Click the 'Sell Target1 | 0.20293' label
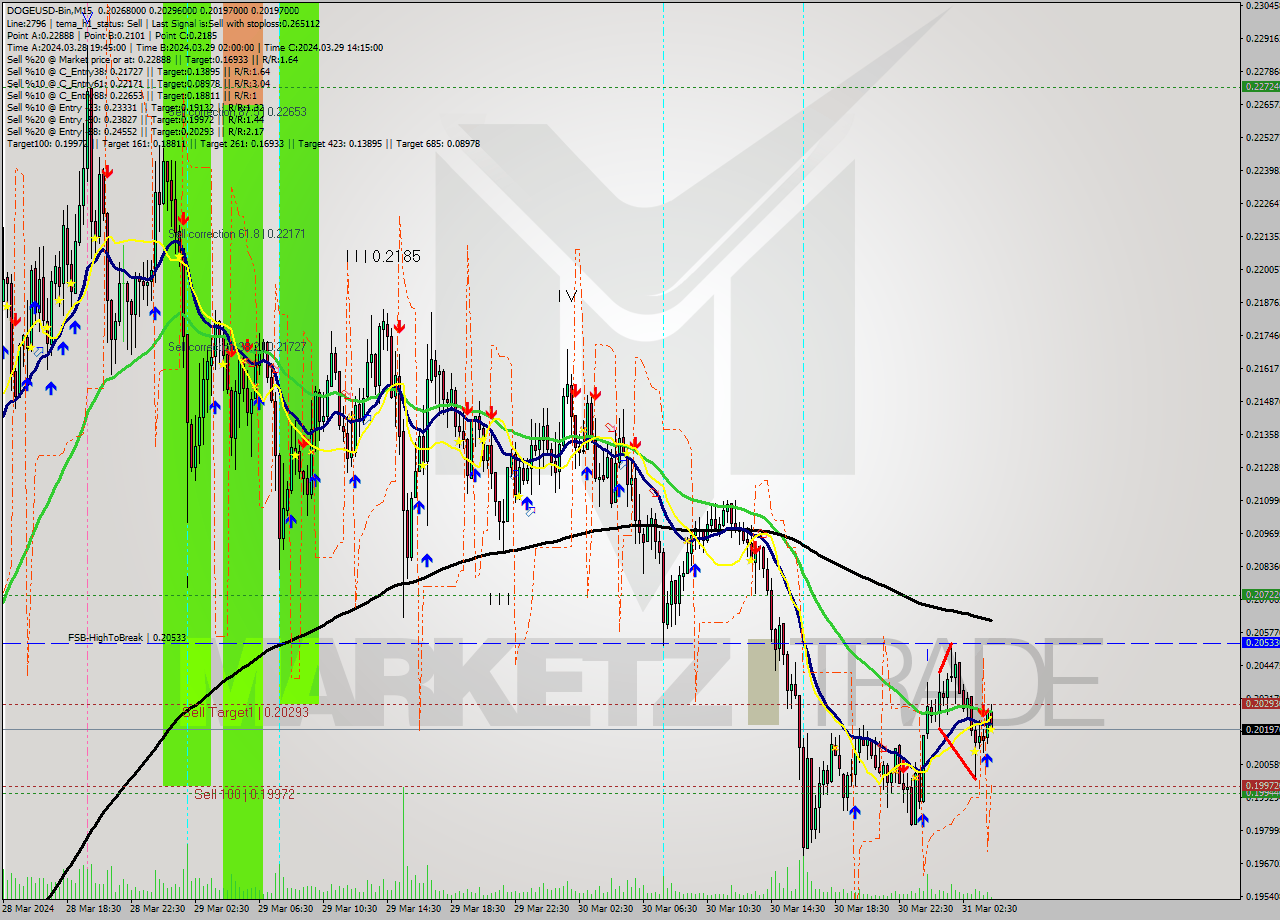The width and height of the screenshot is (1280, 920). [245, 712]
